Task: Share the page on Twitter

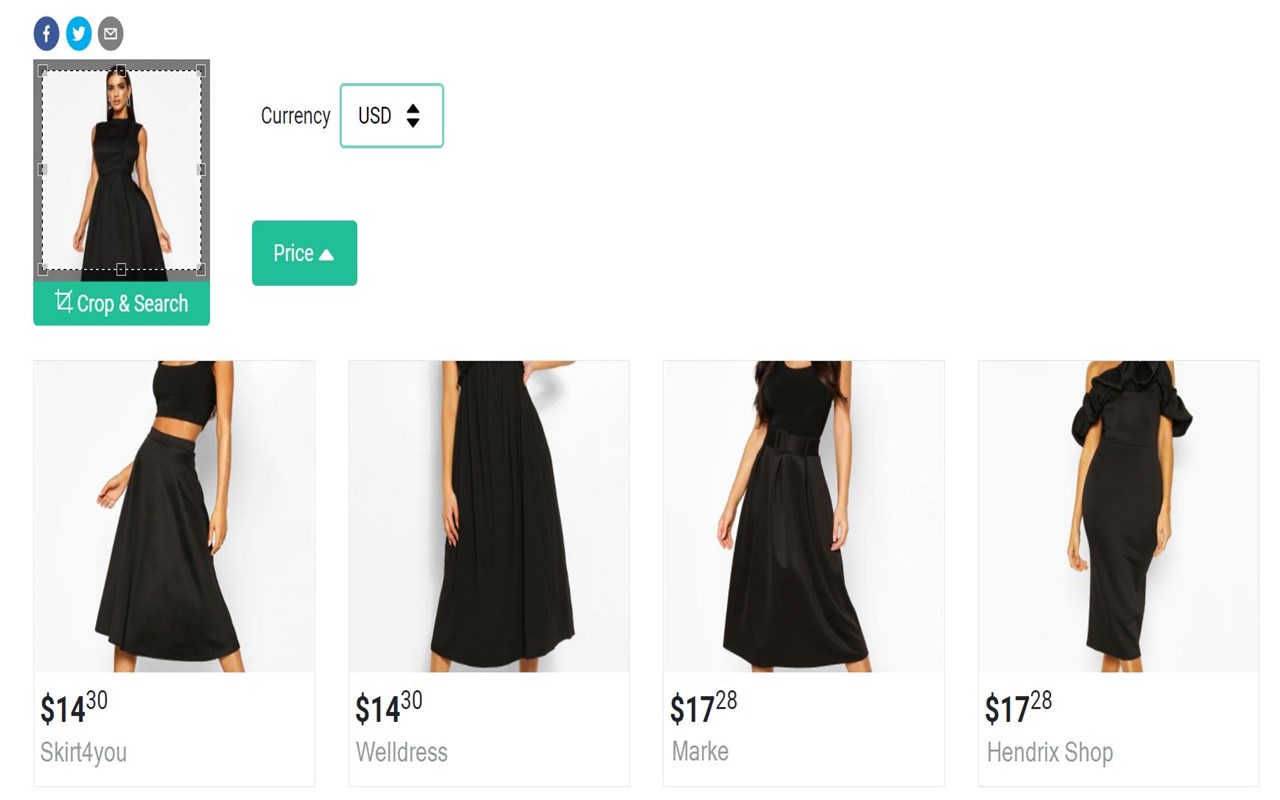Action: click(x=78, y=34)
